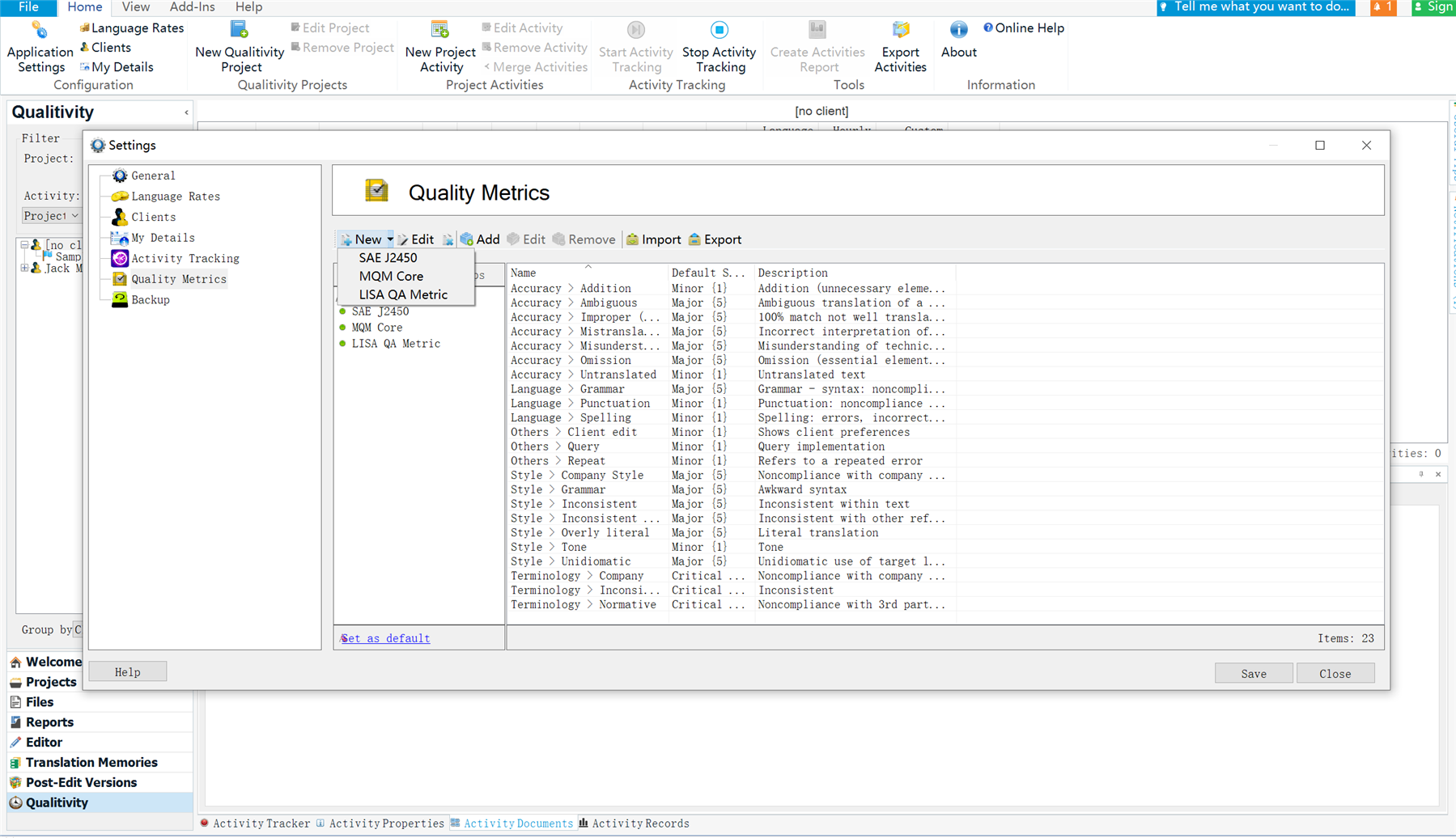The width and height of the screenshot is (1456, 838).
Task: Open Reports view in navigation
Action: [x=100, y=722]
